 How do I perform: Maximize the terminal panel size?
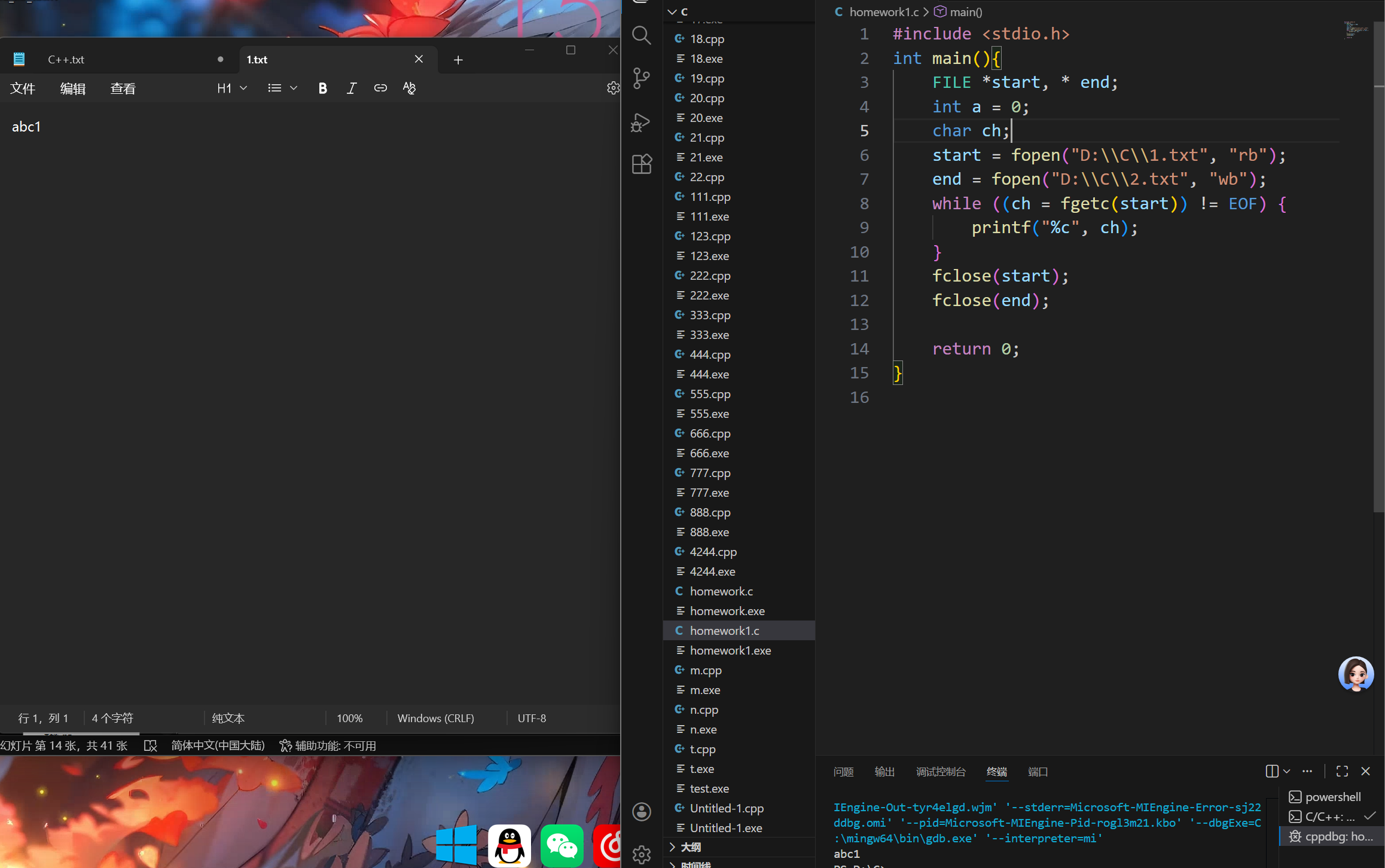point(1342,771)
